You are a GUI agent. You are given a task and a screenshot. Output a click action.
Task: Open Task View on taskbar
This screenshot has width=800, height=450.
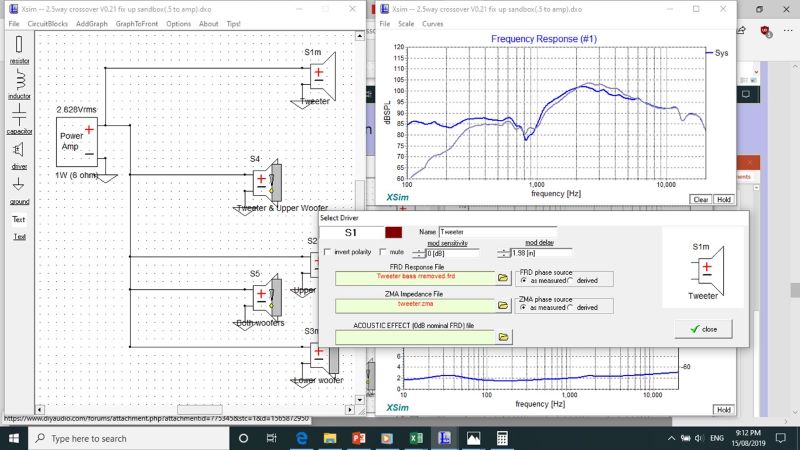click(271, 438)
